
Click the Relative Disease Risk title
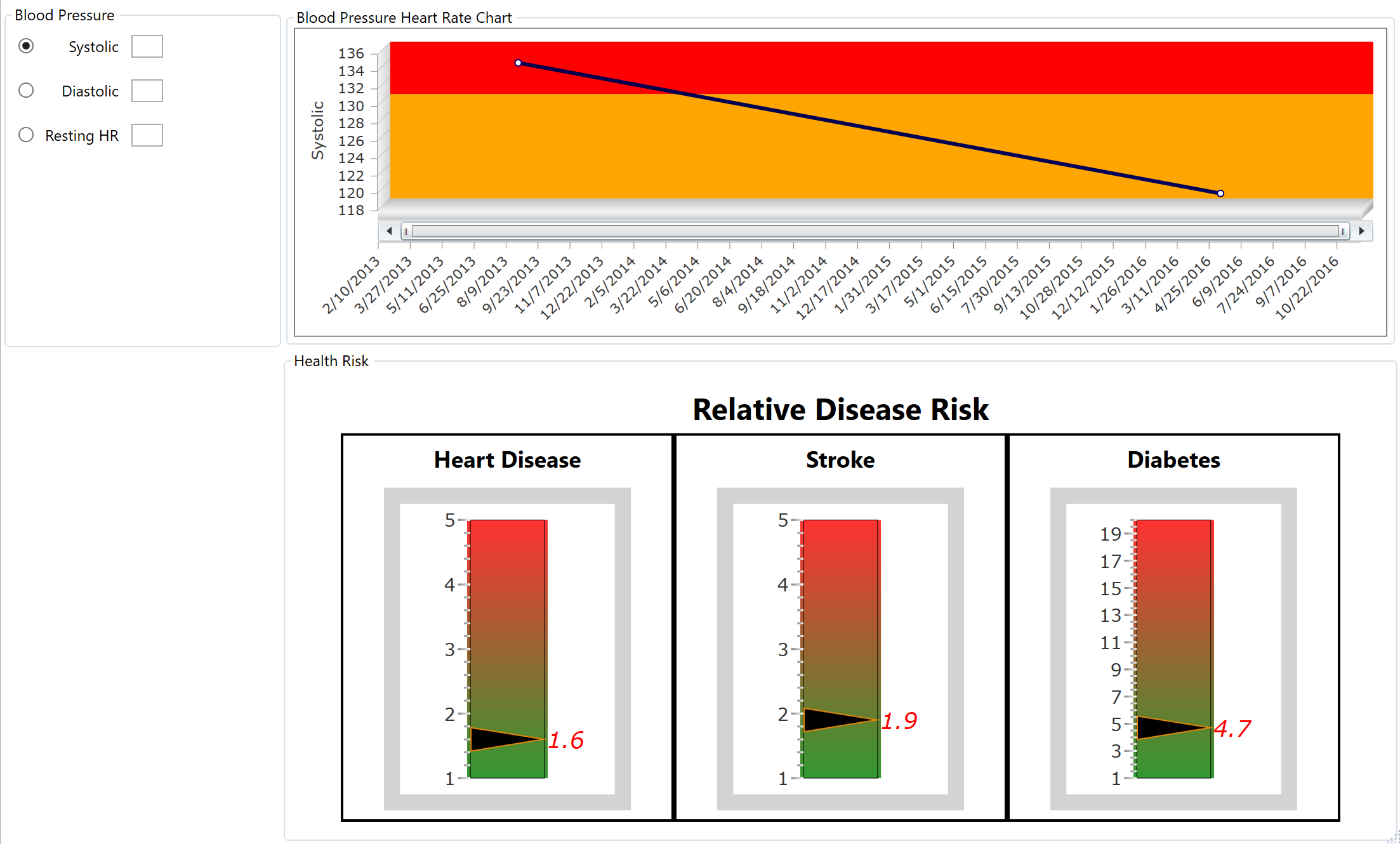pos(840,409)
